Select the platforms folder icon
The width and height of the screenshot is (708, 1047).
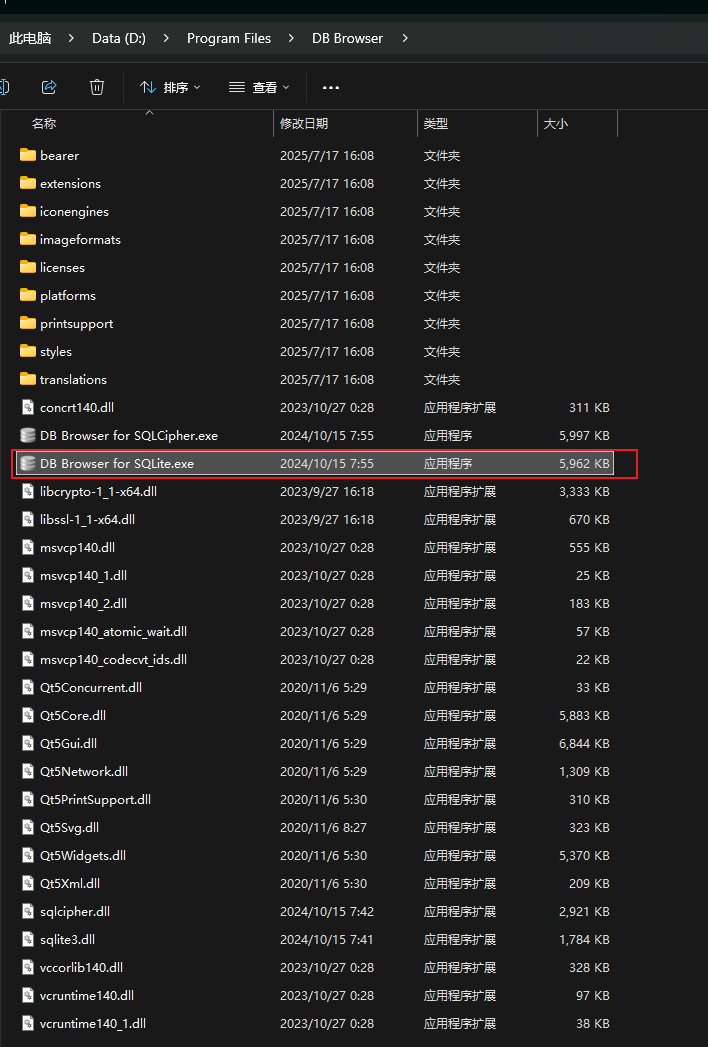28,295
